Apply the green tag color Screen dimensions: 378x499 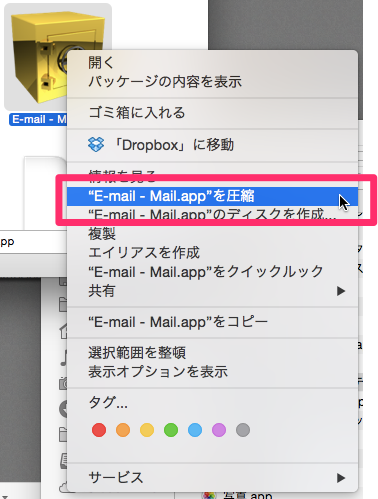tap(171, 430)
